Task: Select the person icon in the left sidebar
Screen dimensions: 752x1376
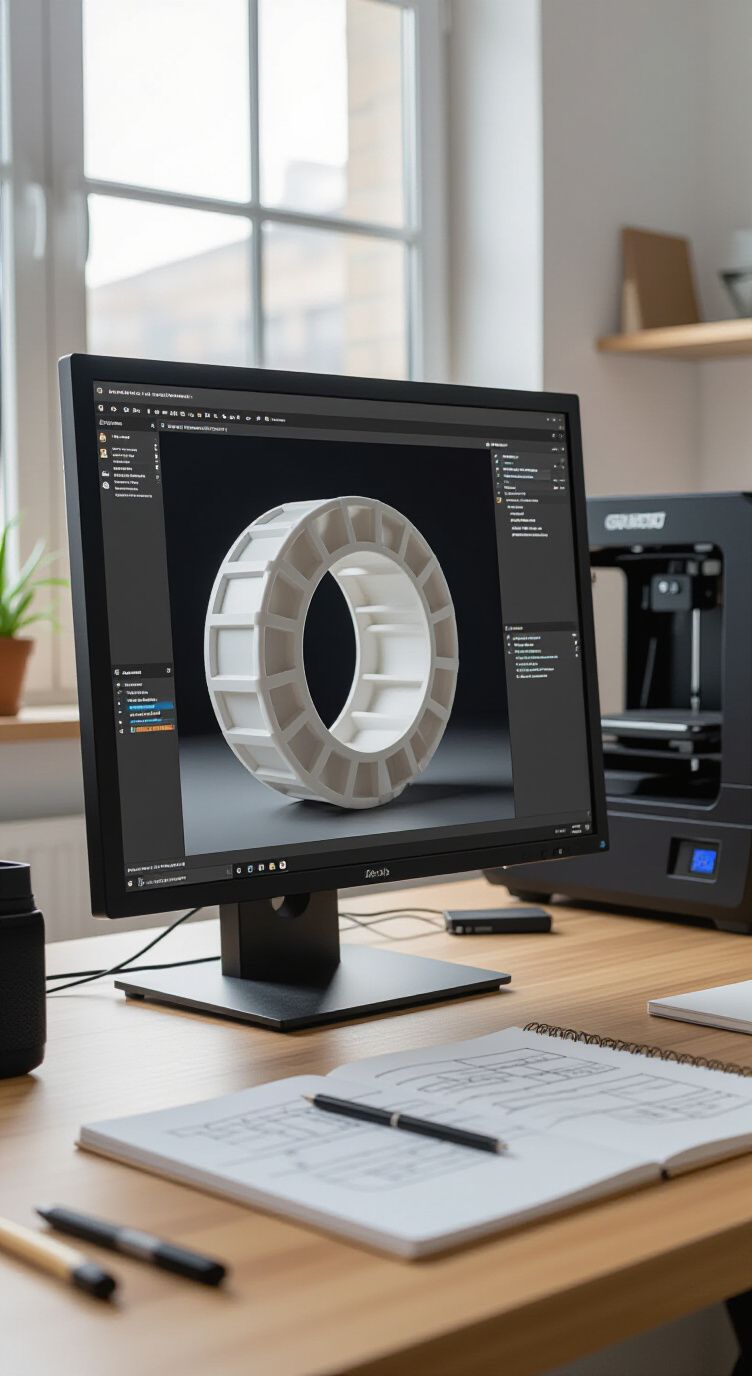Action: (104, 453)
